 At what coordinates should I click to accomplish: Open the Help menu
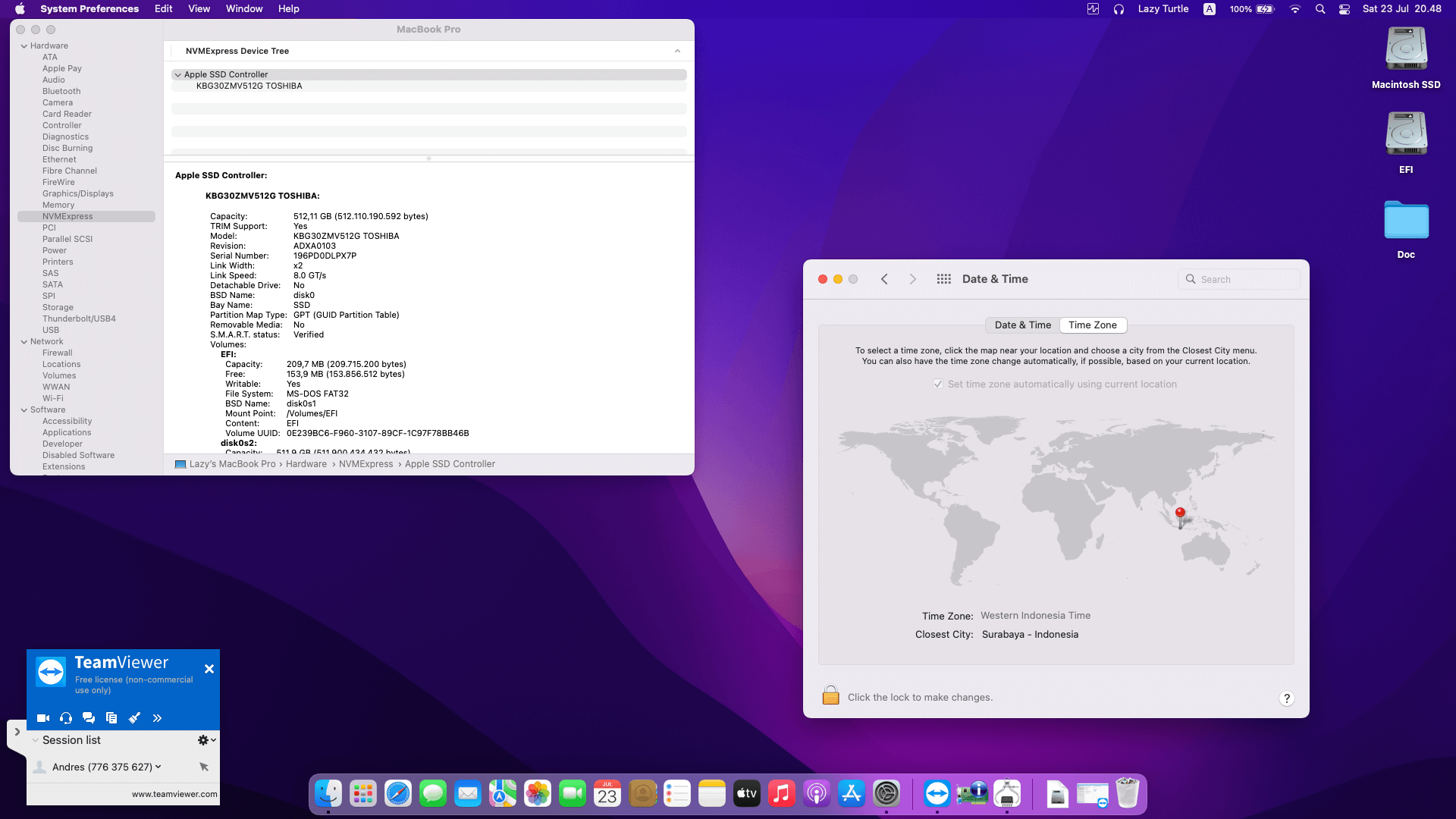pyautogui.click(x=289, y=9)
